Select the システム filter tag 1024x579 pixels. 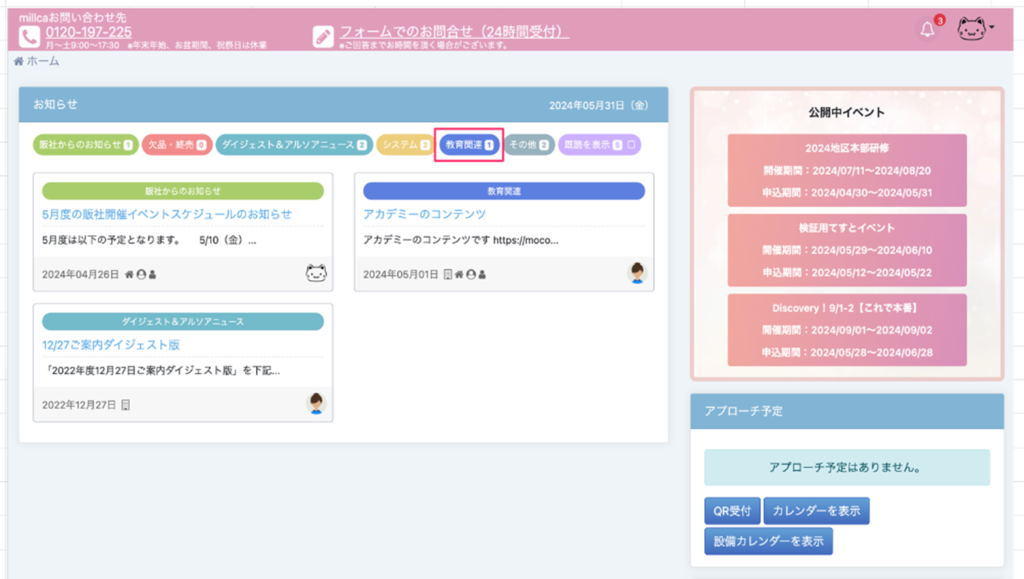point(405,145)
